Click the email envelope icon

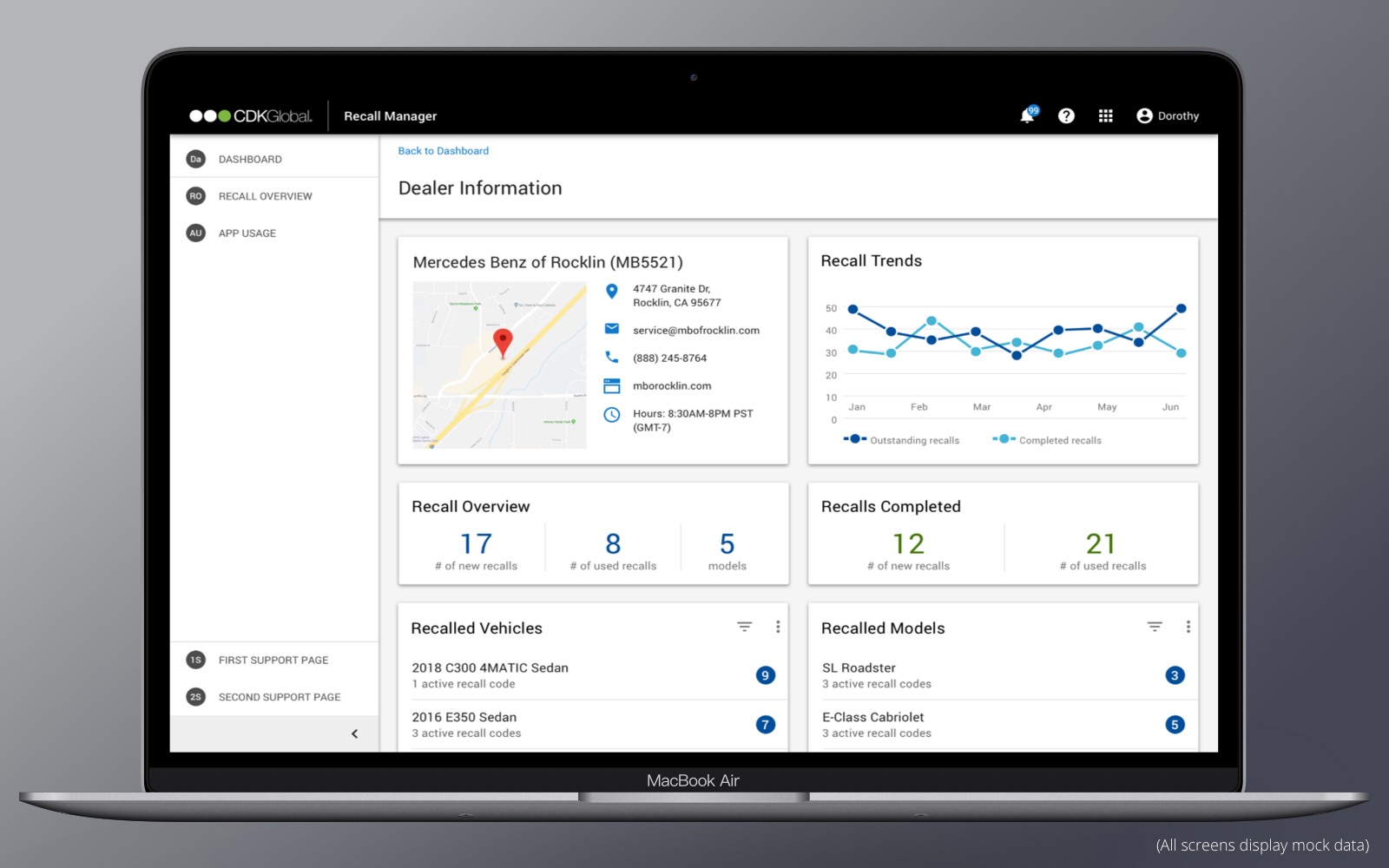coord(612,329)
